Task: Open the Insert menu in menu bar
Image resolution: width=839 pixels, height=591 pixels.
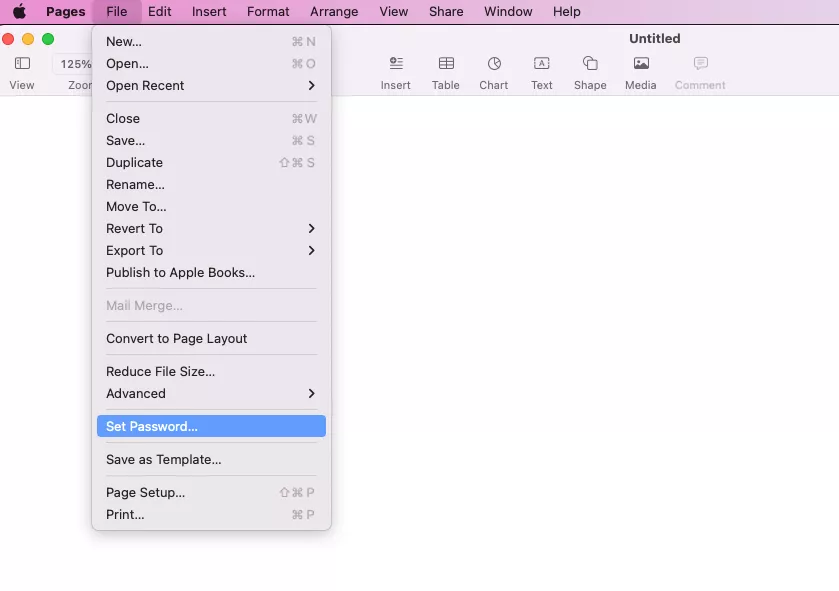Action: (209, 11)
